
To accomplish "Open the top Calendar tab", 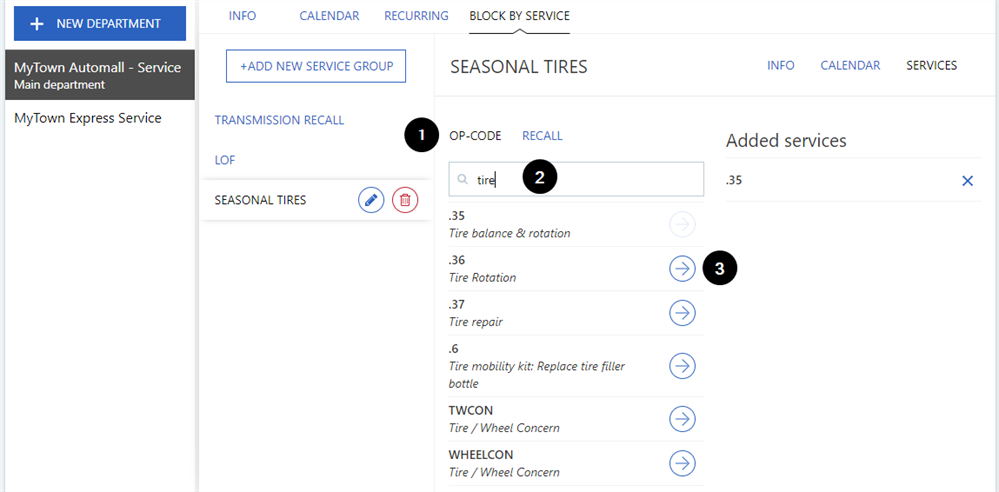I will (x=331, y=16).
